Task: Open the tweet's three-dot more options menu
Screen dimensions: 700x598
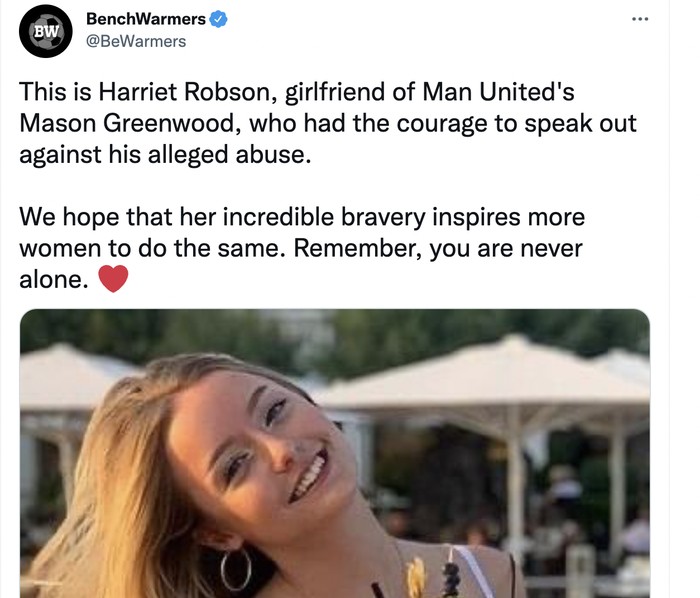Action: [640, 19]
